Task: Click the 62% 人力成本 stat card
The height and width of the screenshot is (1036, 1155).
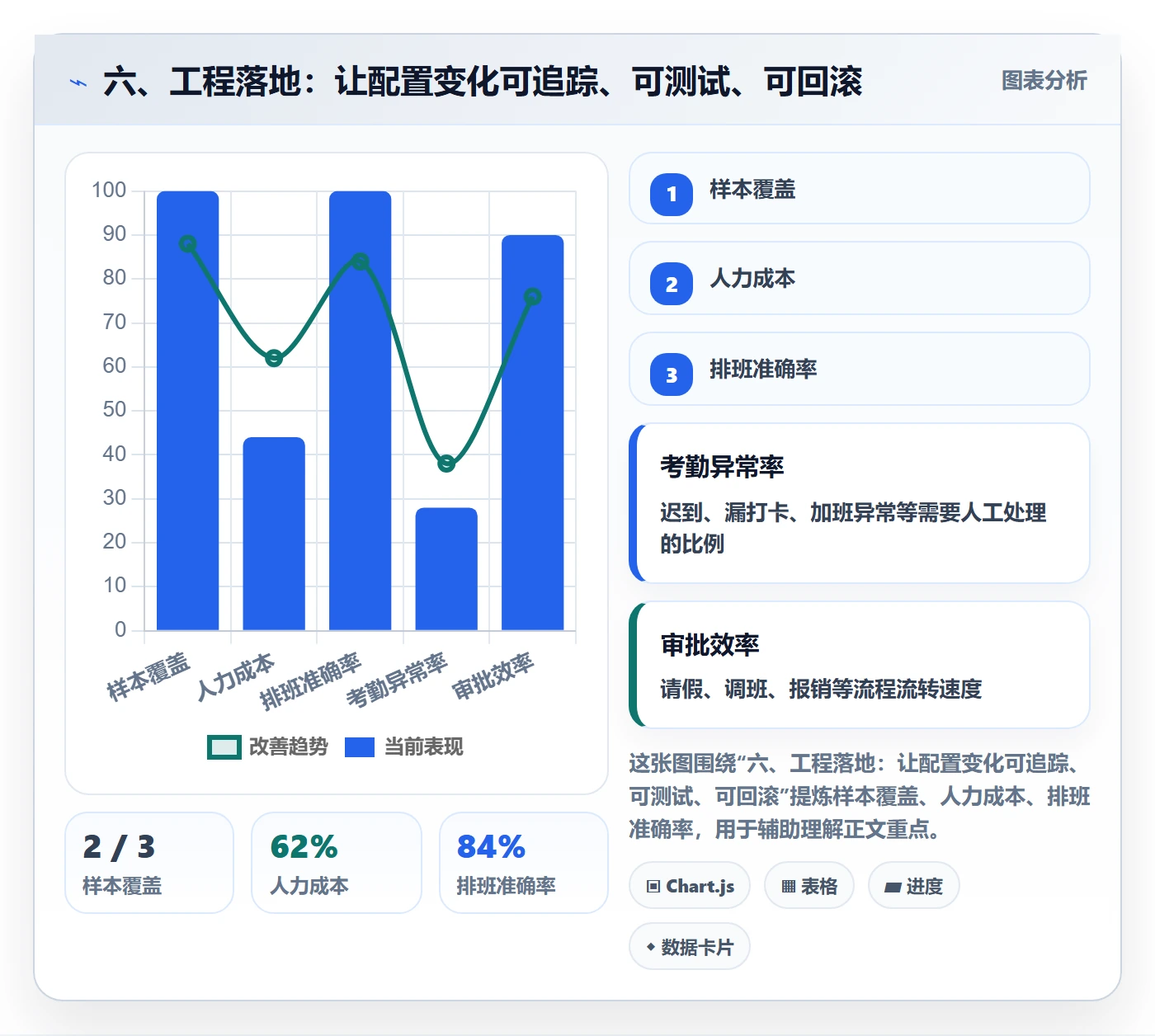Action: point(337,863)
